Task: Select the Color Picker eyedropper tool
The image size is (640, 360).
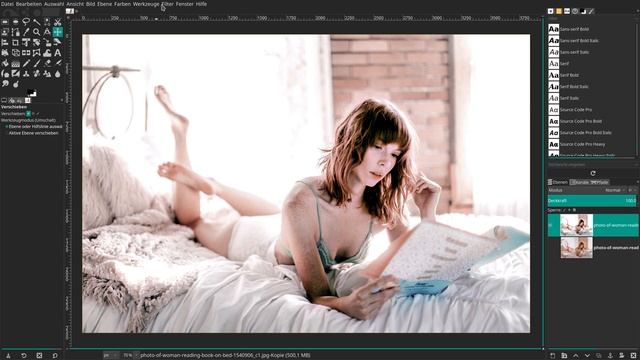Action: [x=26, y=32]
